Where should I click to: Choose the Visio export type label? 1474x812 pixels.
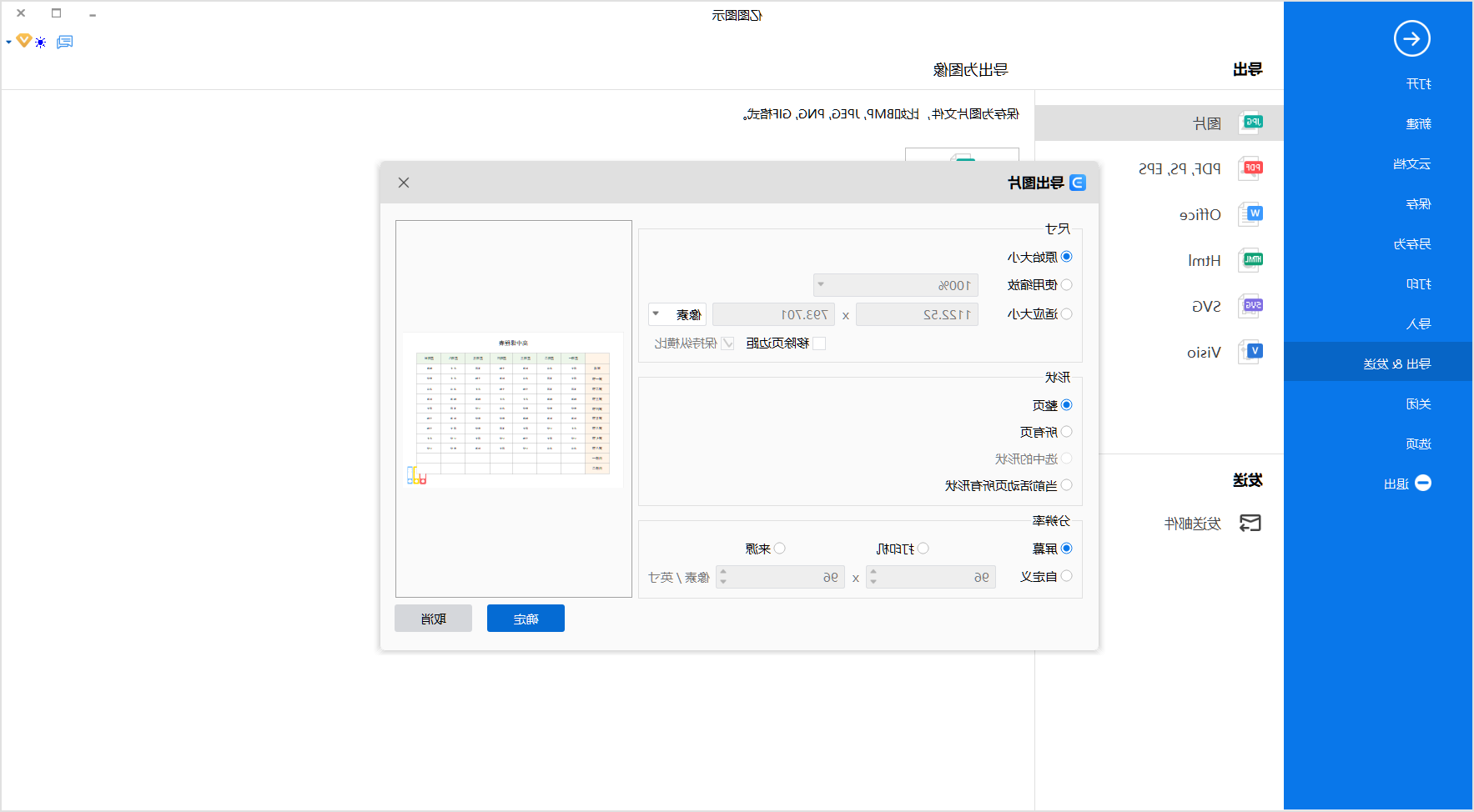coord(1205,353)
